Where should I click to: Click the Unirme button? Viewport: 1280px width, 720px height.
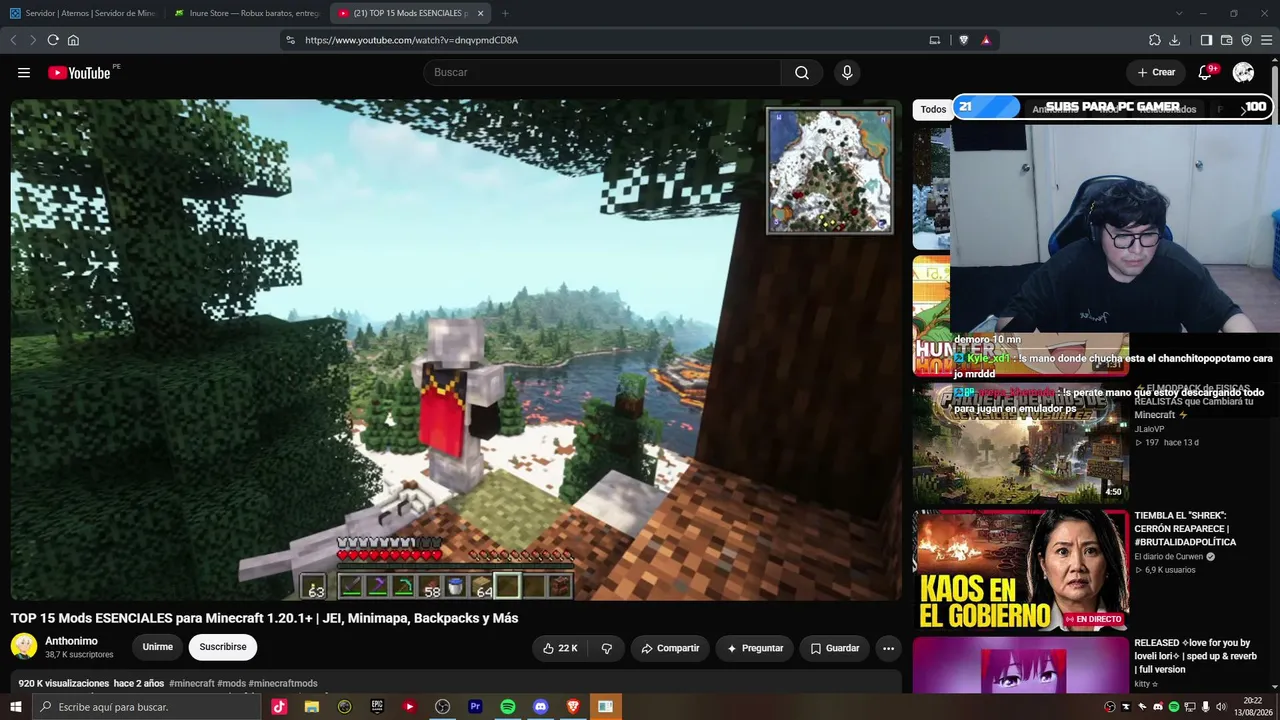(x=158, y=647)
